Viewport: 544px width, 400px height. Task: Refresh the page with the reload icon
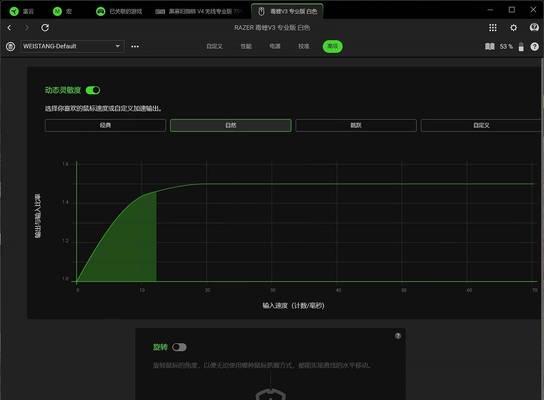(45, 27)
